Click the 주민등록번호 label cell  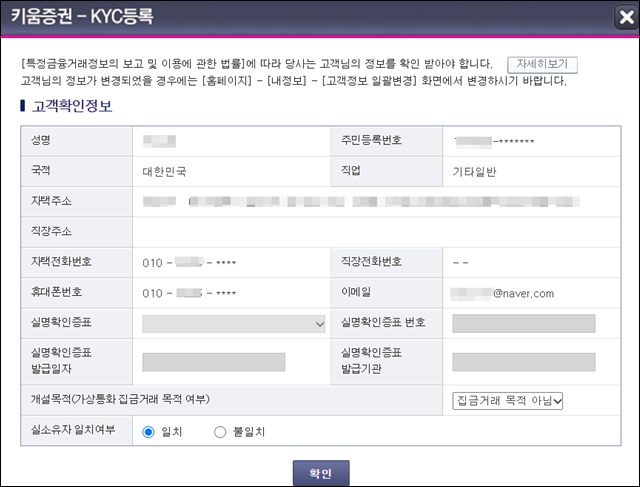pyautogui.click(x=387, y=141)
